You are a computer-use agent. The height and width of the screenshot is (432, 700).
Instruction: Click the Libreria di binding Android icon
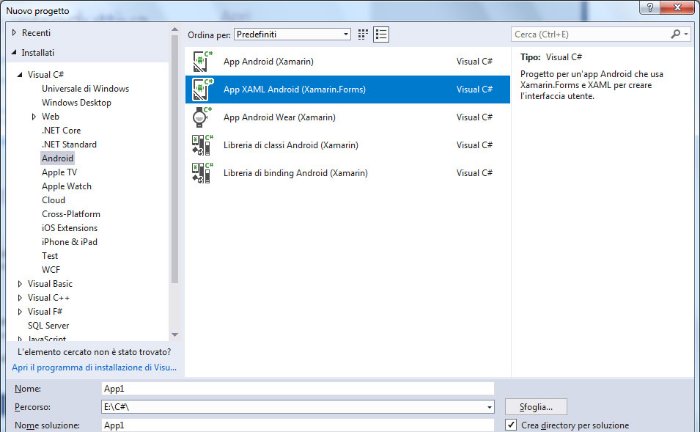click(x=202, y=173)
